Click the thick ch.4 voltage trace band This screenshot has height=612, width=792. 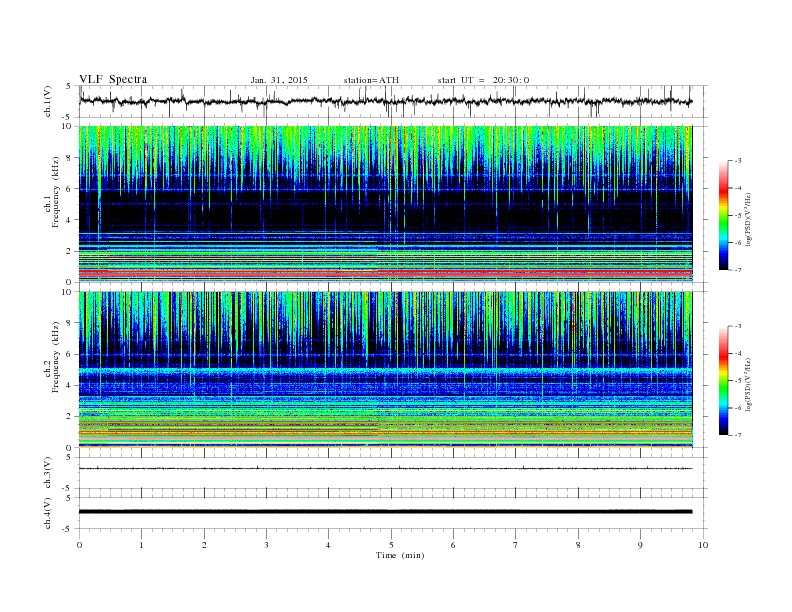click(385, 512)
